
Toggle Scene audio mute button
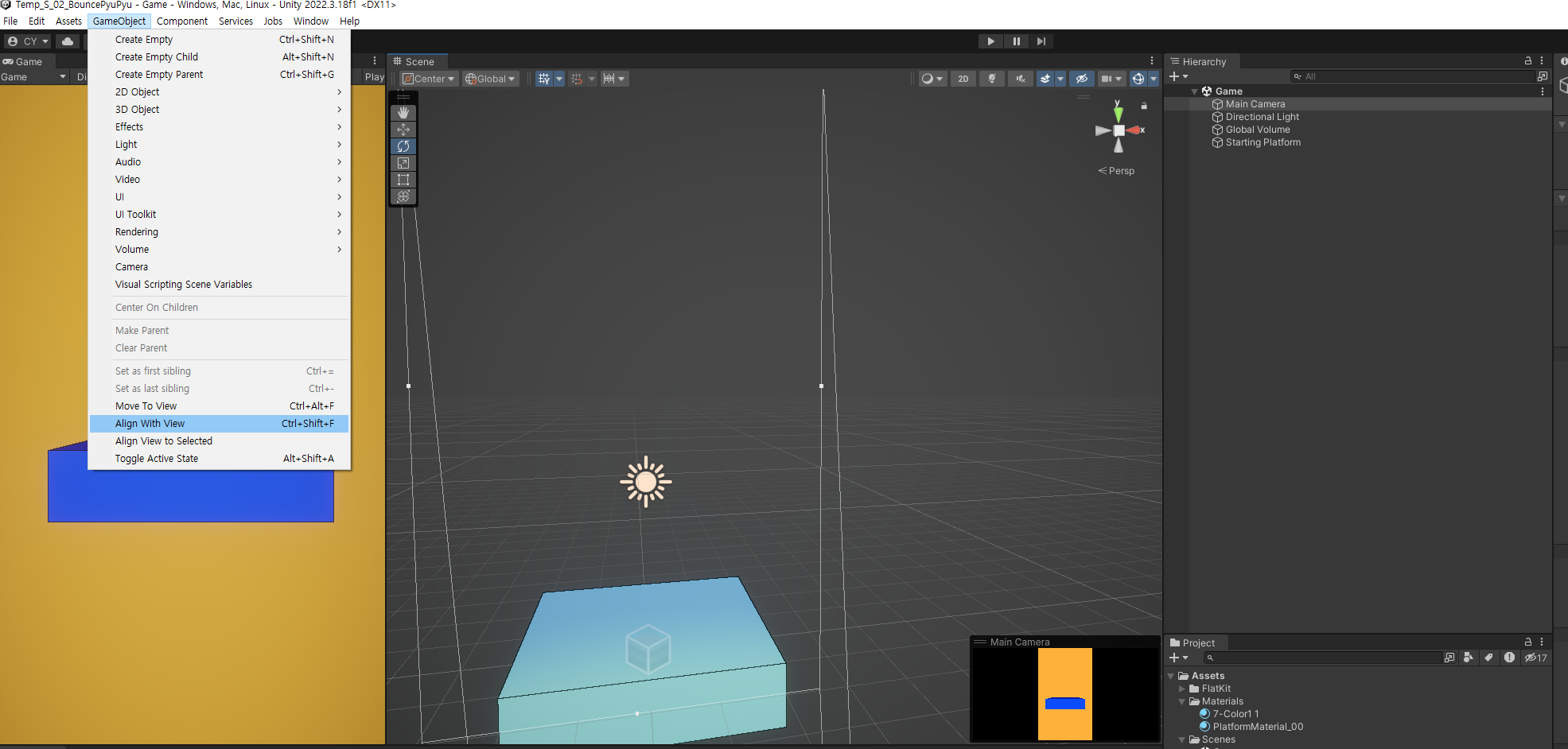click(x=1021, y=79)
